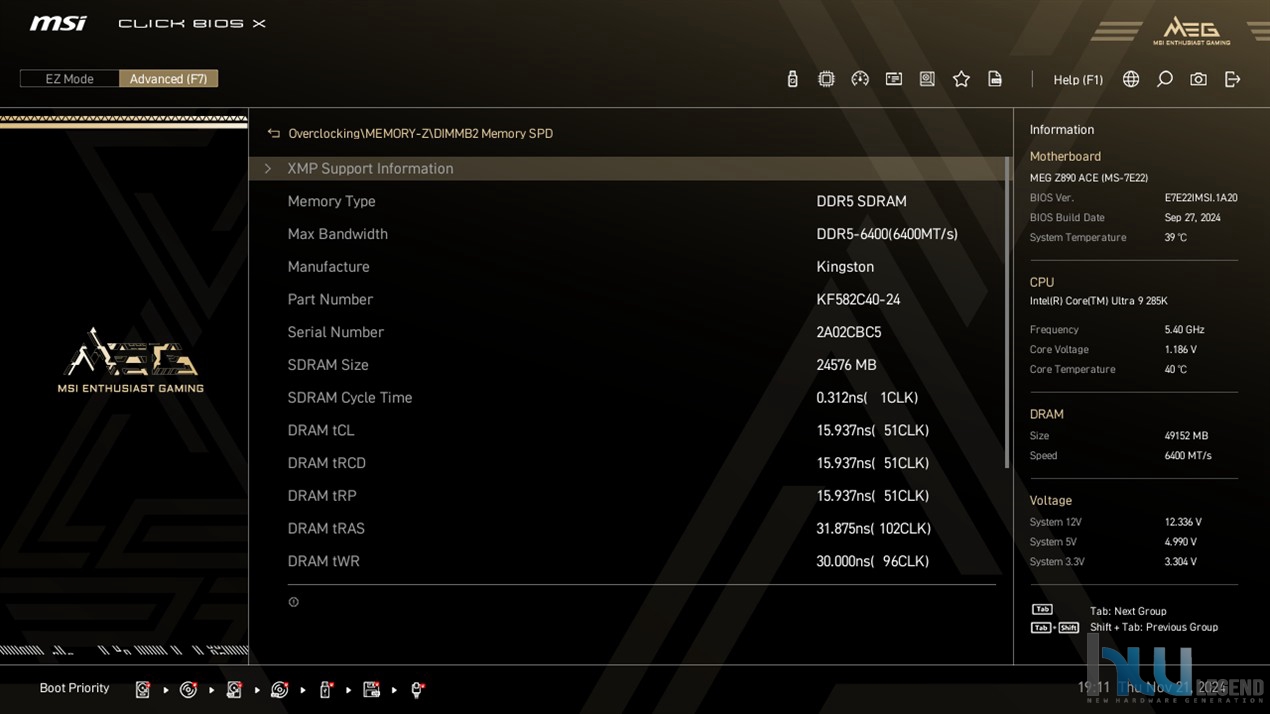This screenshot has width=1270, height=714.
Task: Select last USB key device in Boot Priority
Action: point(417,689)
